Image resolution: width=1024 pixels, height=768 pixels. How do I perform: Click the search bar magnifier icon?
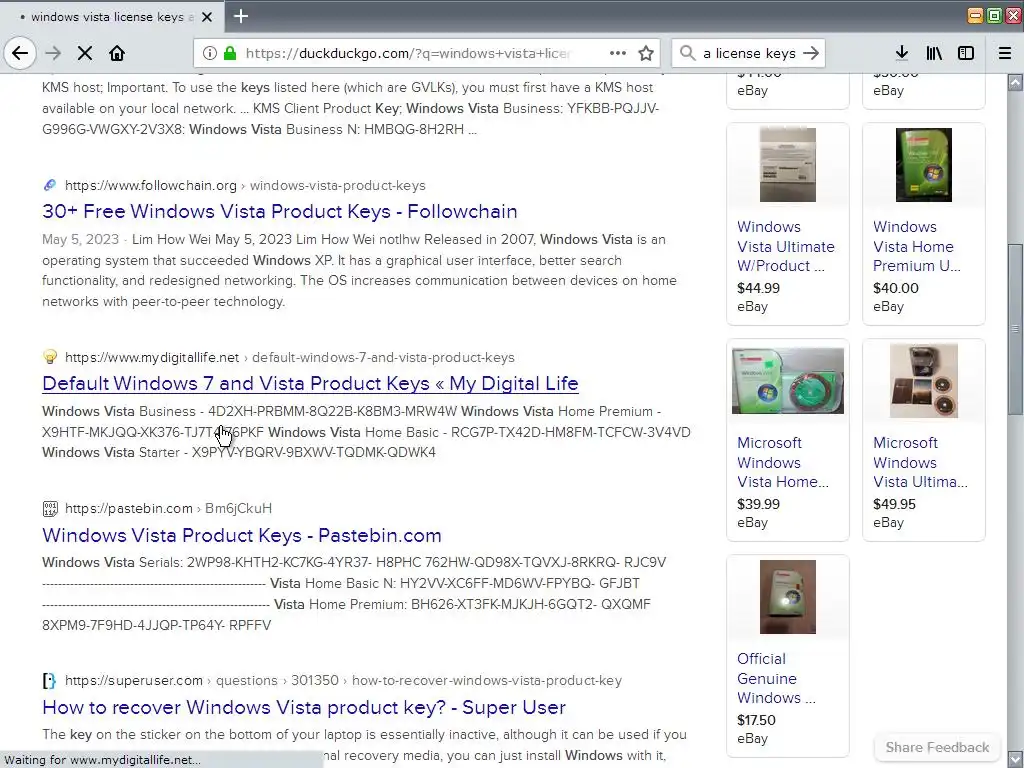tap(688, 53)
